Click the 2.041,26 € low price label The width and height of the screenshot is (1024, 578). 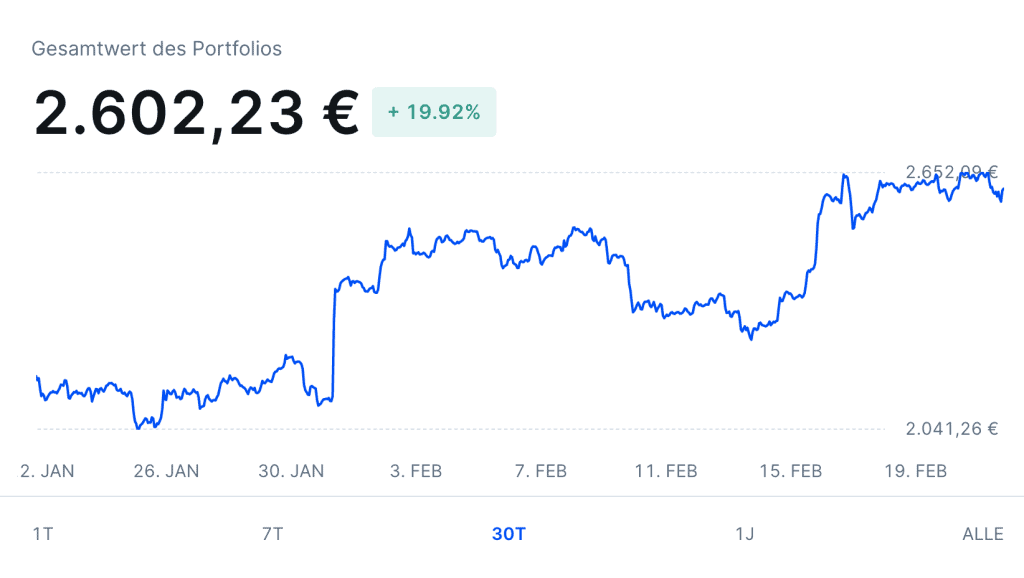[x=952, y=429]
